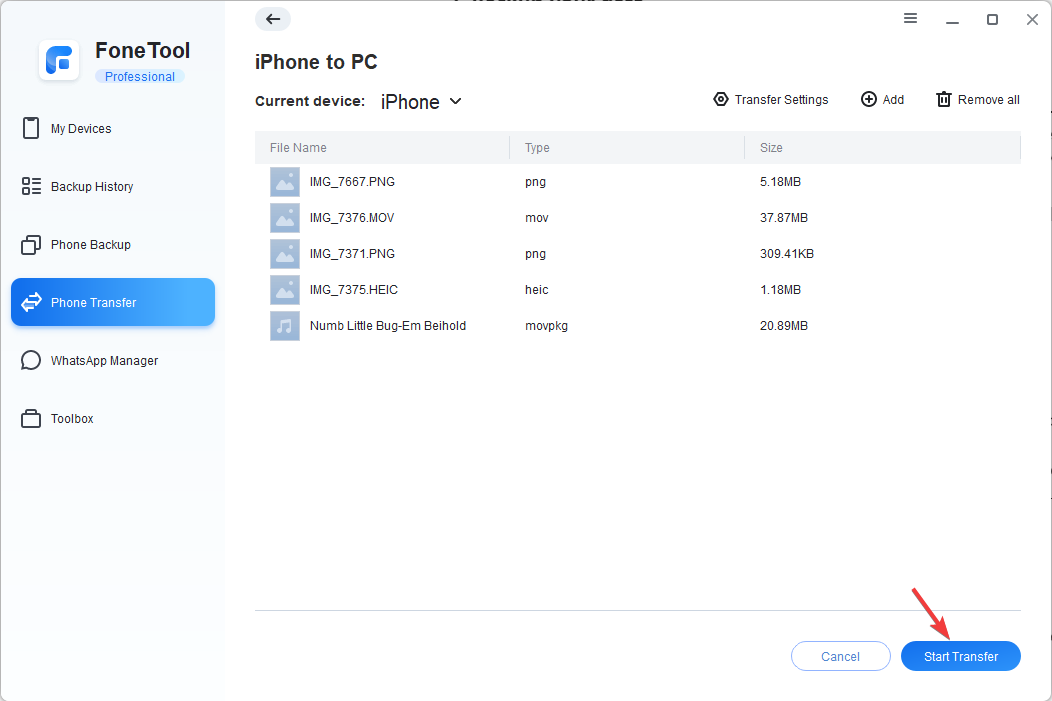Switch to Phone Backup section
The width and height of the screenshot is (1052, 701).
point(113,245)
